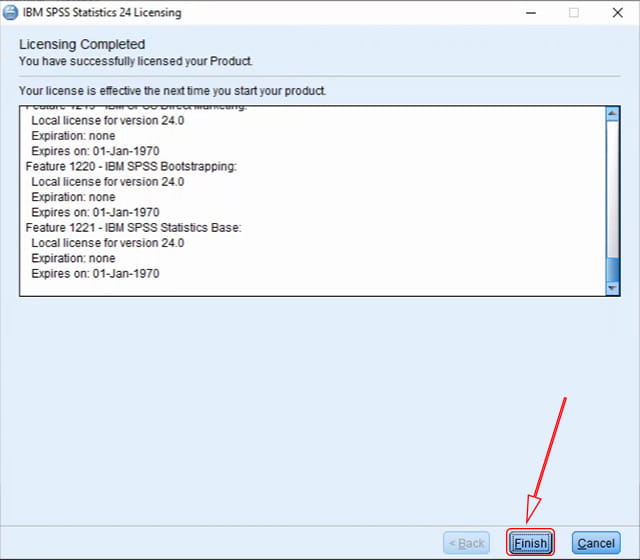Click 'Expires on: 01-Jan-1970' under Feature 1221
Viewport: 640px width, 560px height.
96,273
